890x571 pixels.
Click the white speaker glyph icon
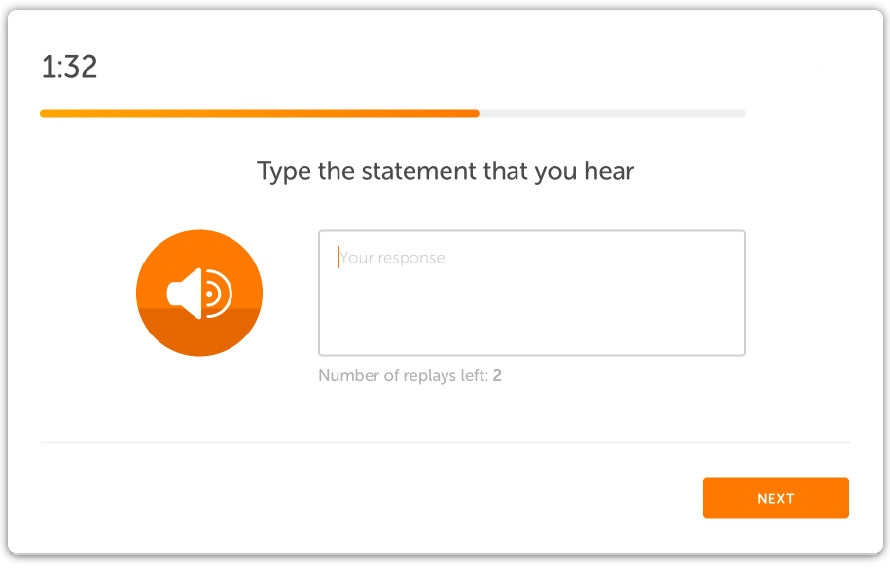point(199,293)
